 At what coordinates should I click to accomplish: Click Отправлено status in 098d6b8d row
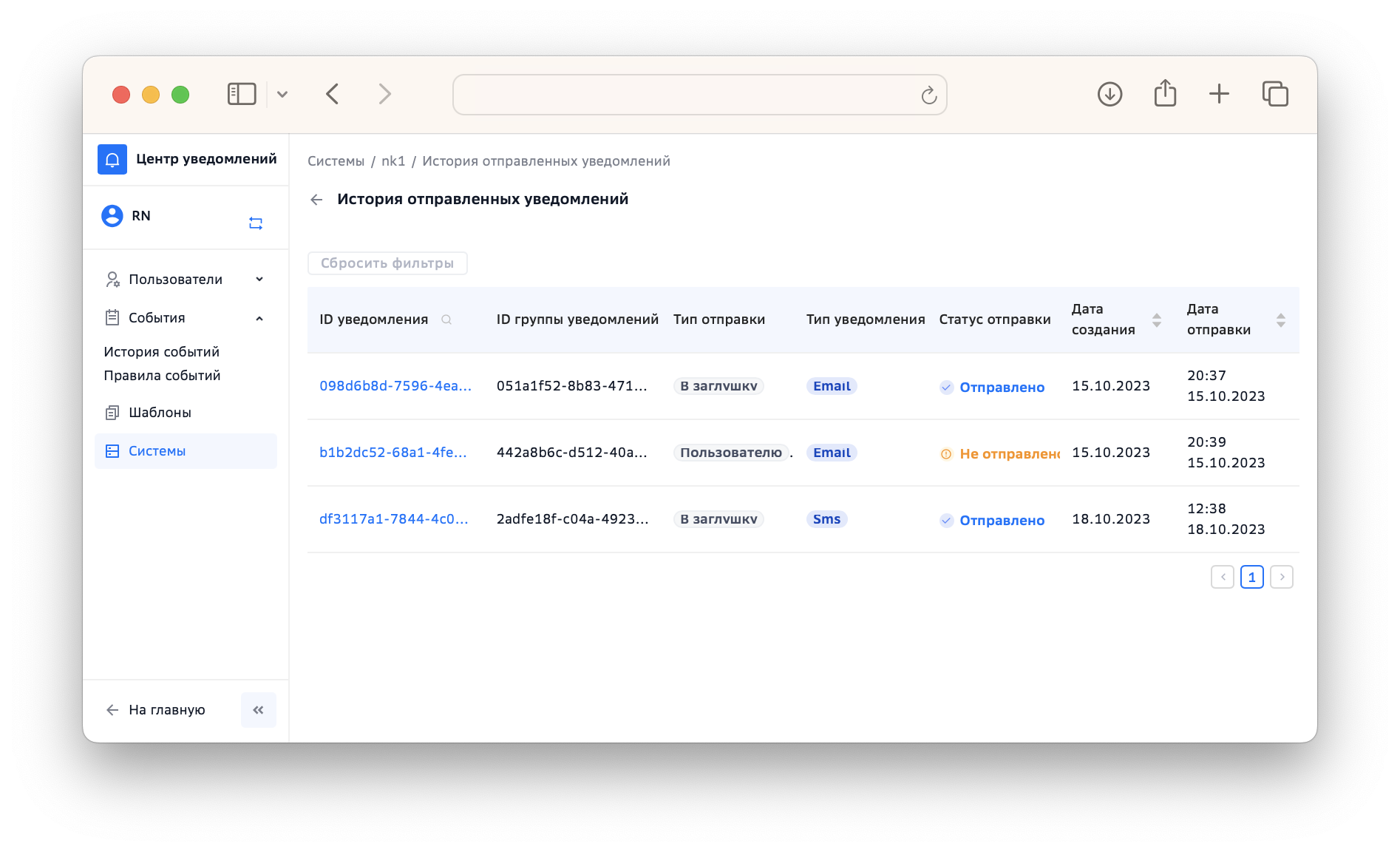(x=992, y=388)
